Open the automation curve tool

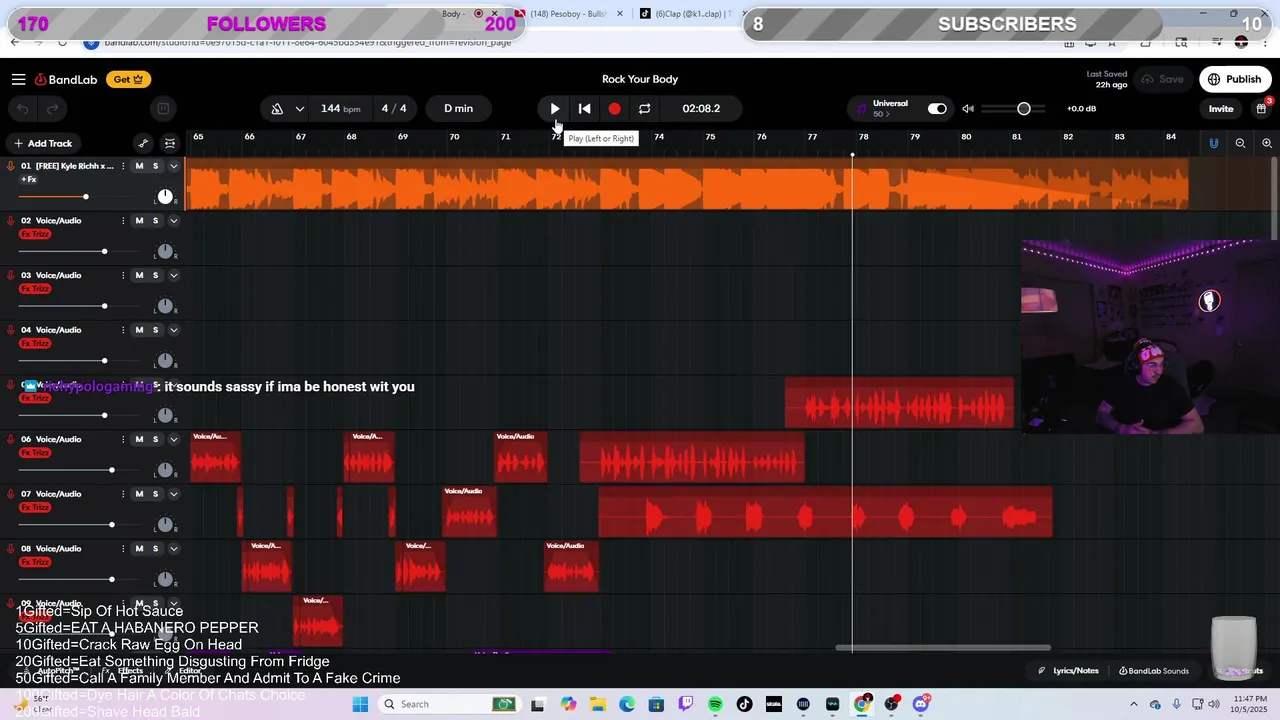click(143, 143)
